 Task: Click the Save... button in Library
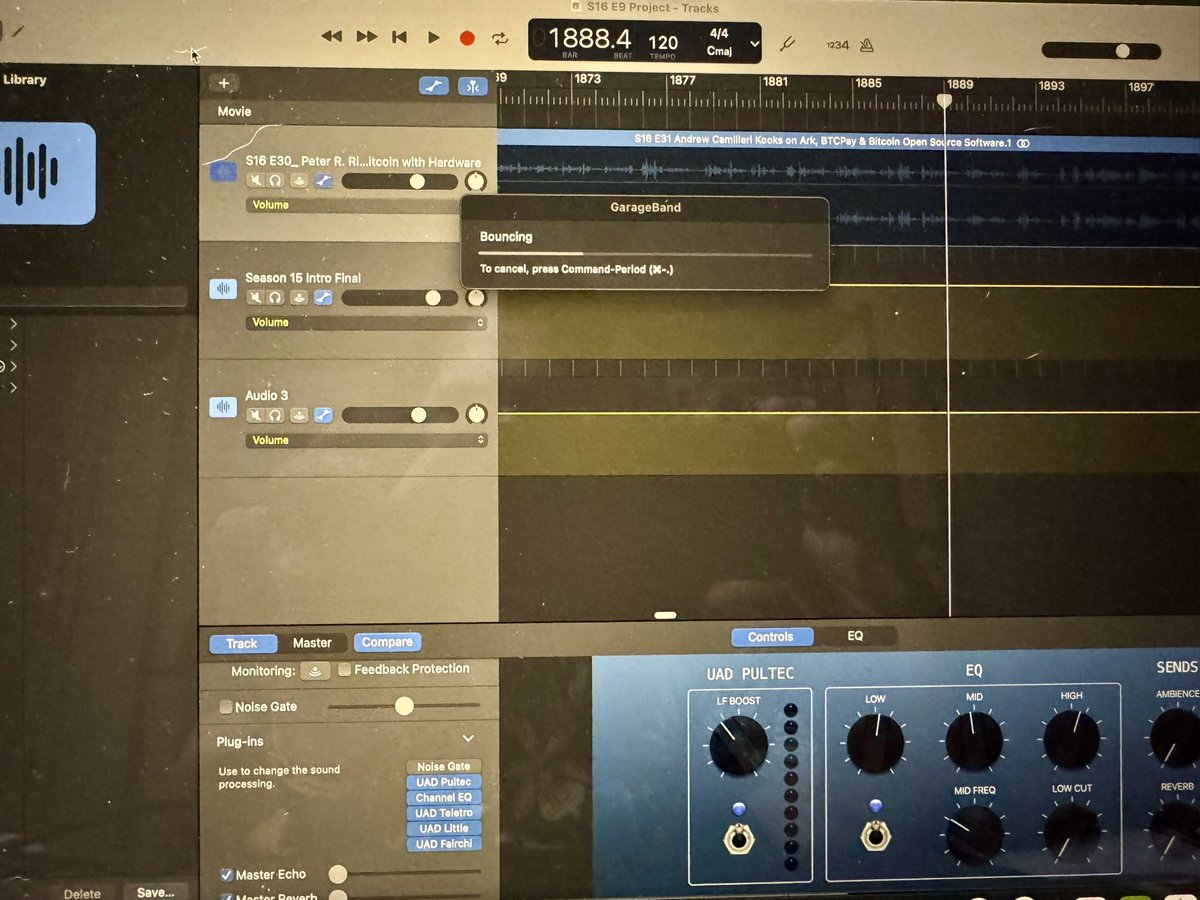(155, 892)
